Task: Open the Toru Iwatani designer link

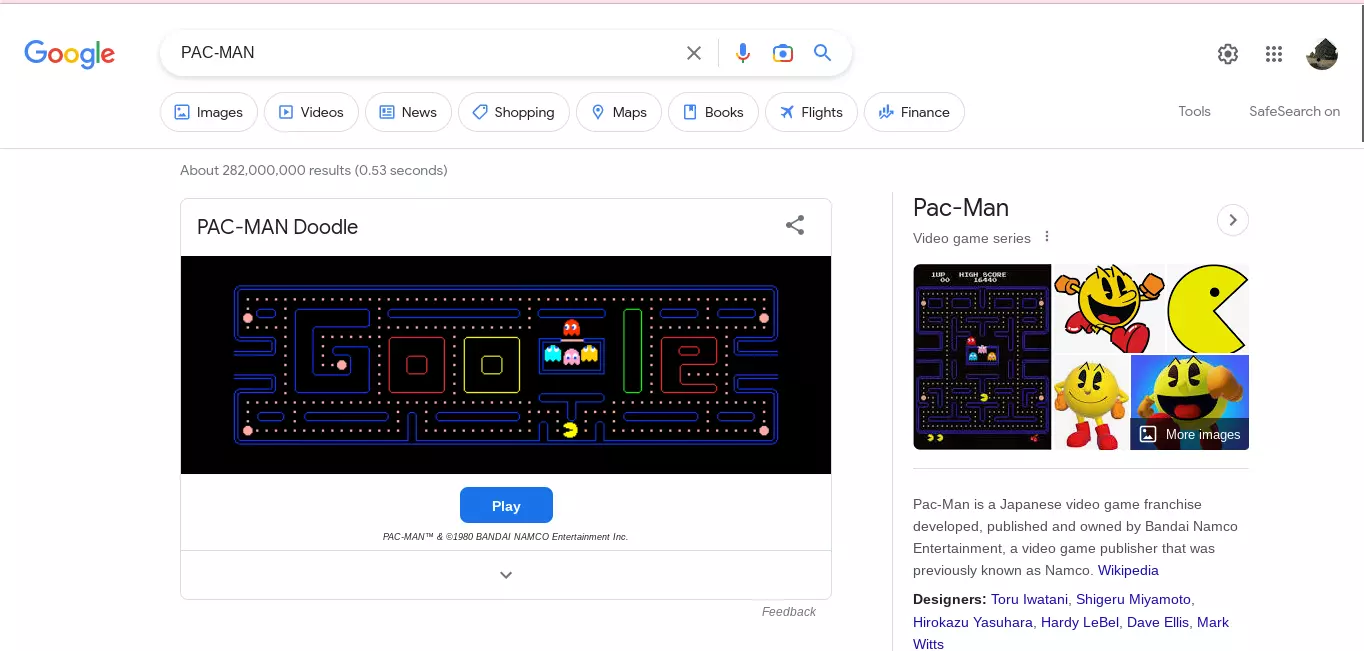Action: coord(1030,599)
